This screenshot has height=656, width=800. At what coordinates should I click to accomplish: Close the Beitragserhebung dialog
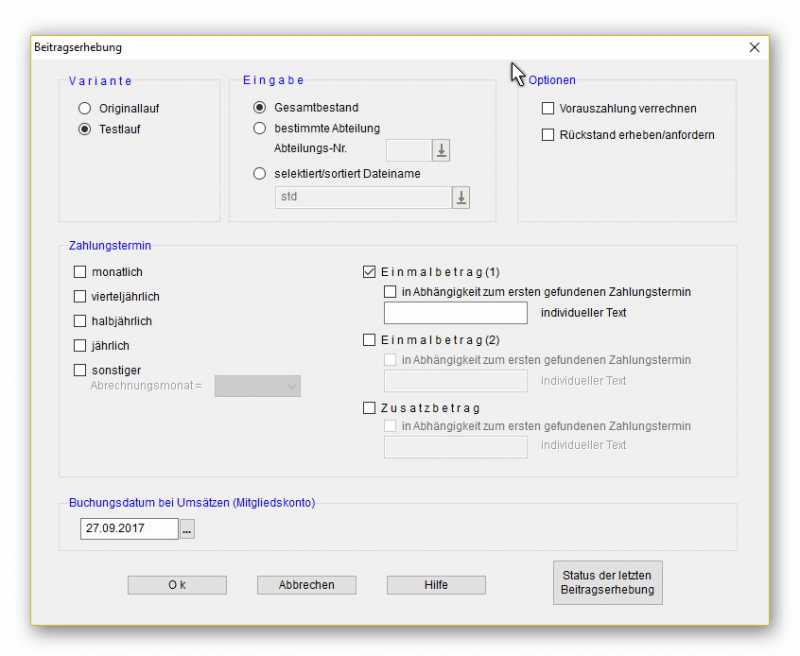[754, 48]
